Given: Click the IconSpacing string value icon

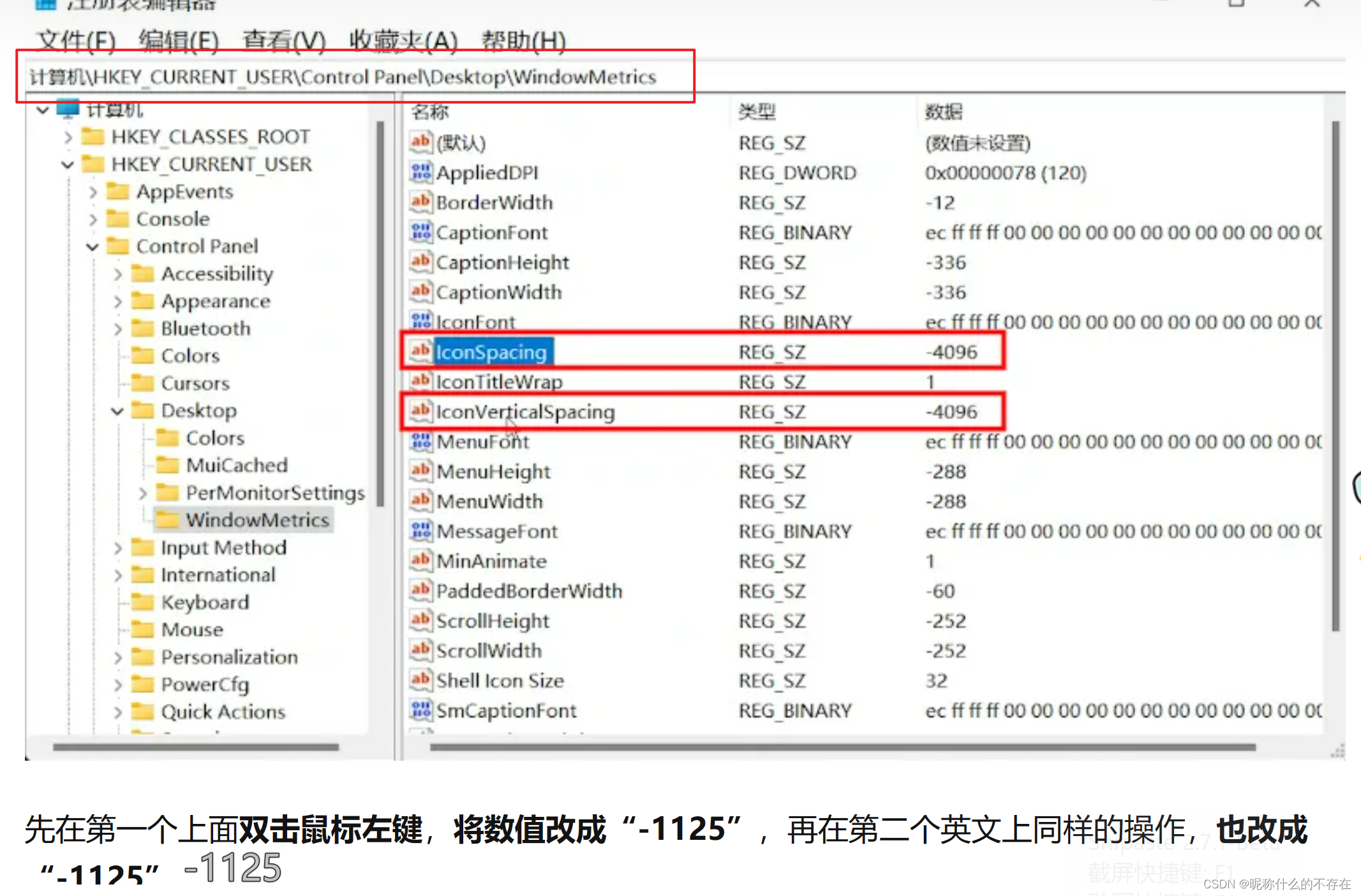Looking at the screenshot, I should coord(420,352).
